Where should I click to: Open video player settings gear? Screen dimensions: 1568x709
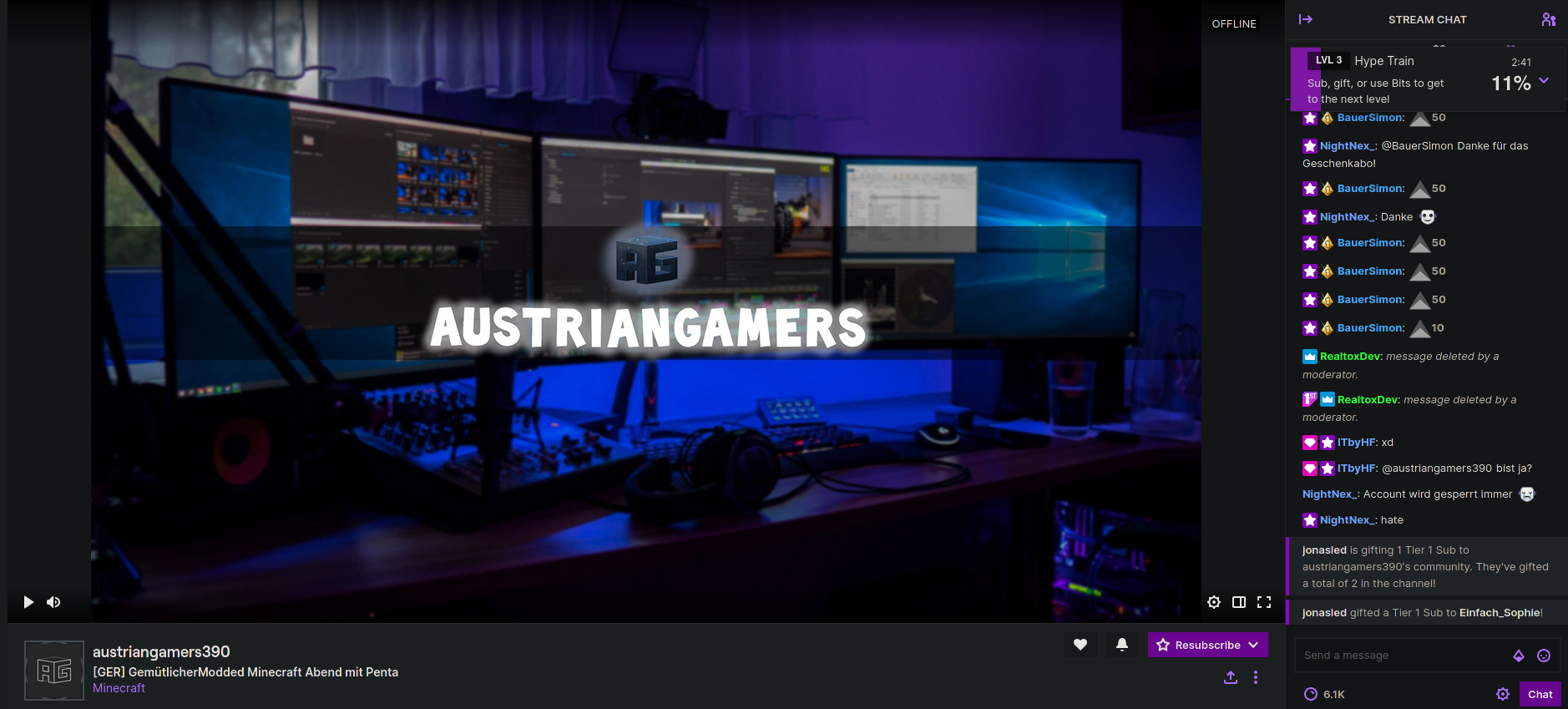(1214, 602)
